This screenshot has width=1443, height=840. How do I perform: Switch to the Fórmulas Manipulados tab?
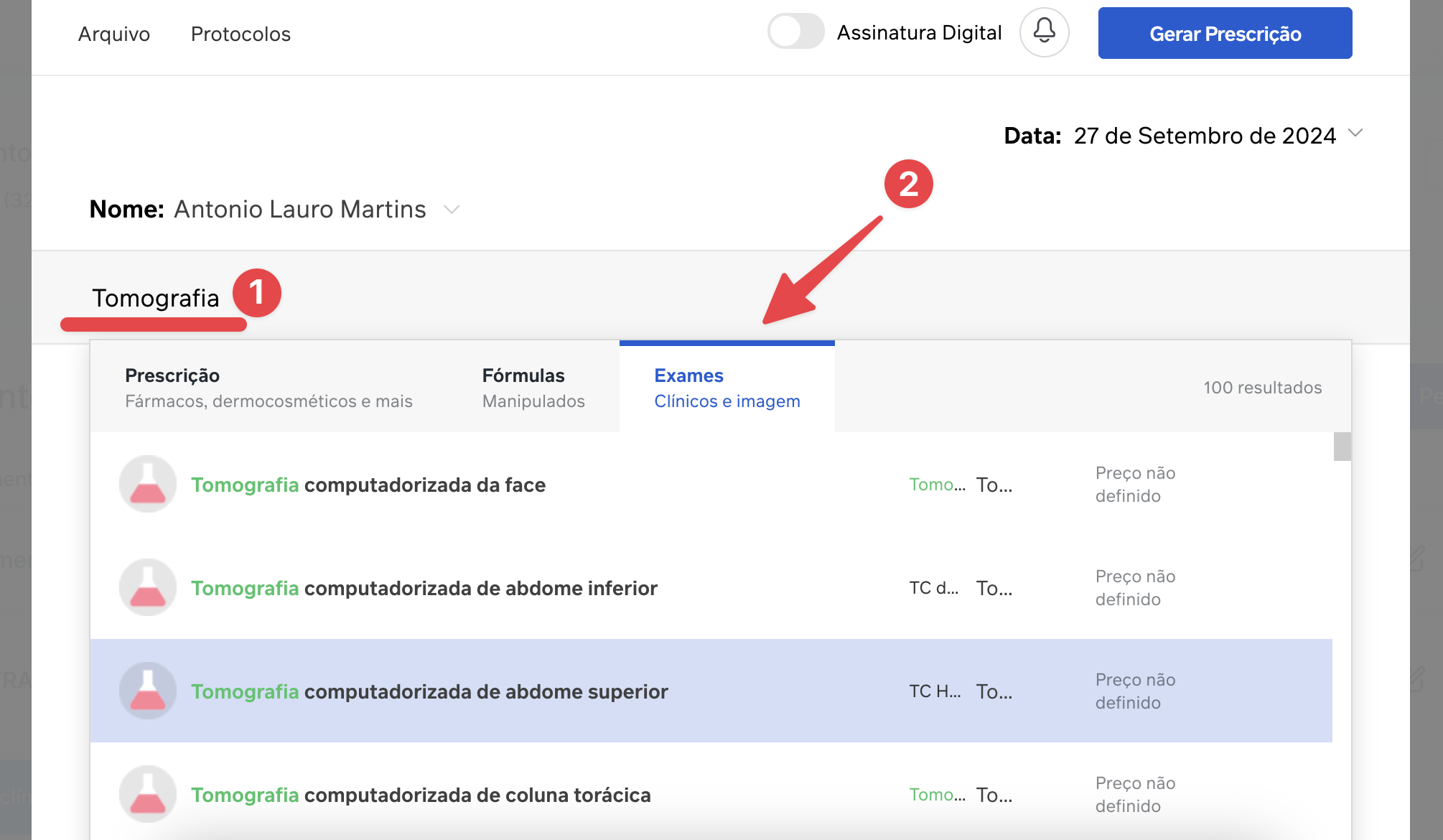(533, 388)
